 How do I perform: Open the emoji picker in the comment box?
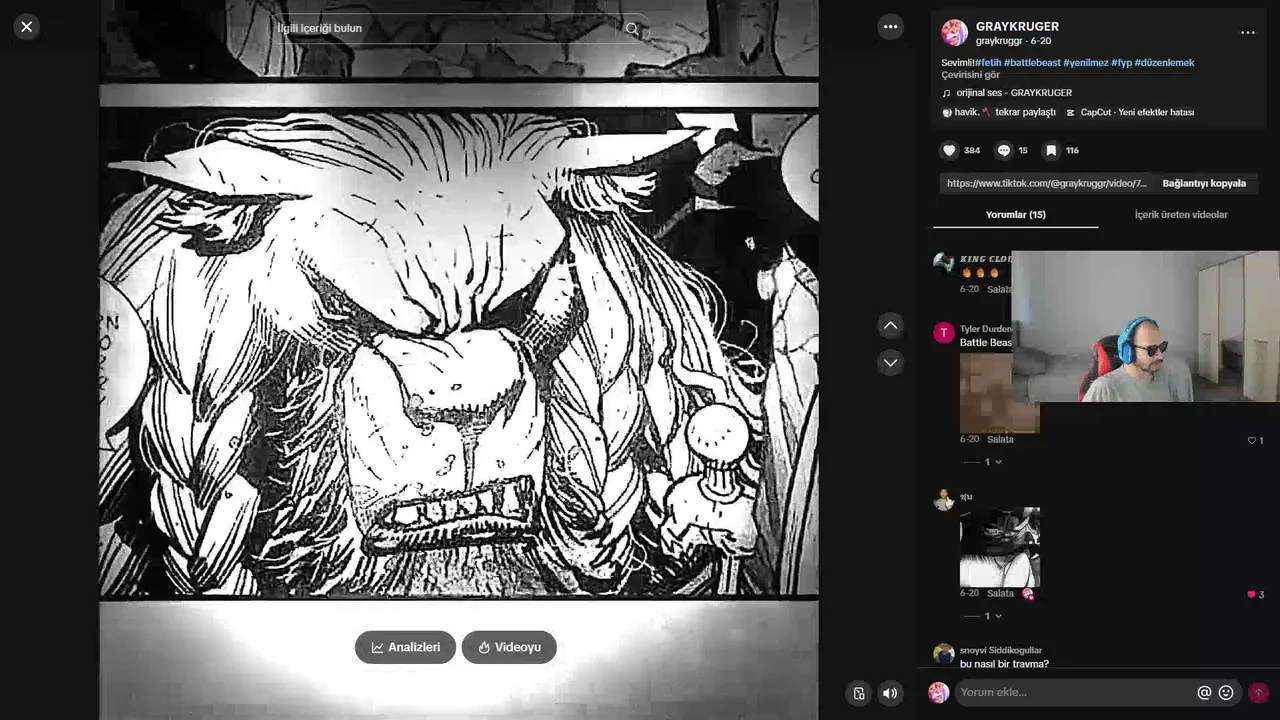tap(1226, 692)
